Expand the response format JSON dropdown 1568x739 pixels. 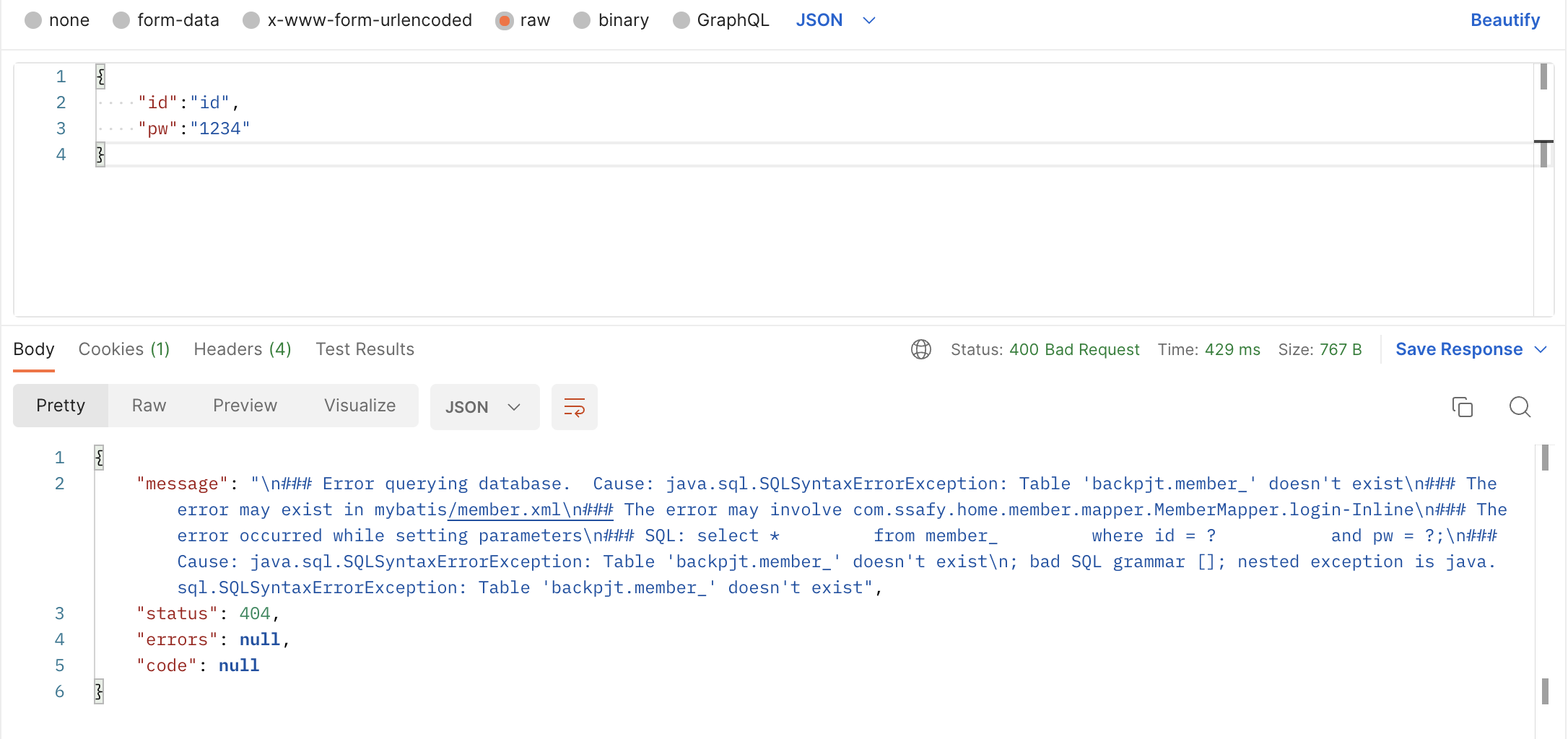484,407
